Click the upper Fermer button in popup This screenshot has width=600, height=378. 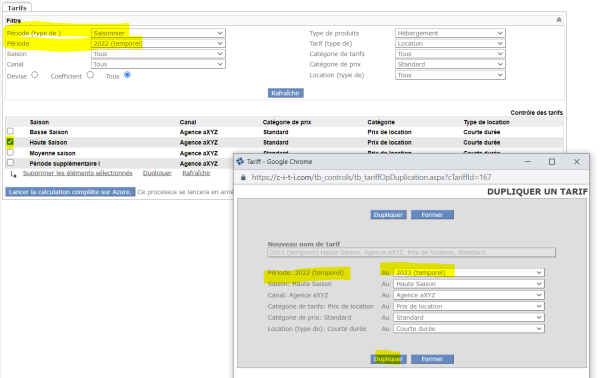(x=432, y=215)
